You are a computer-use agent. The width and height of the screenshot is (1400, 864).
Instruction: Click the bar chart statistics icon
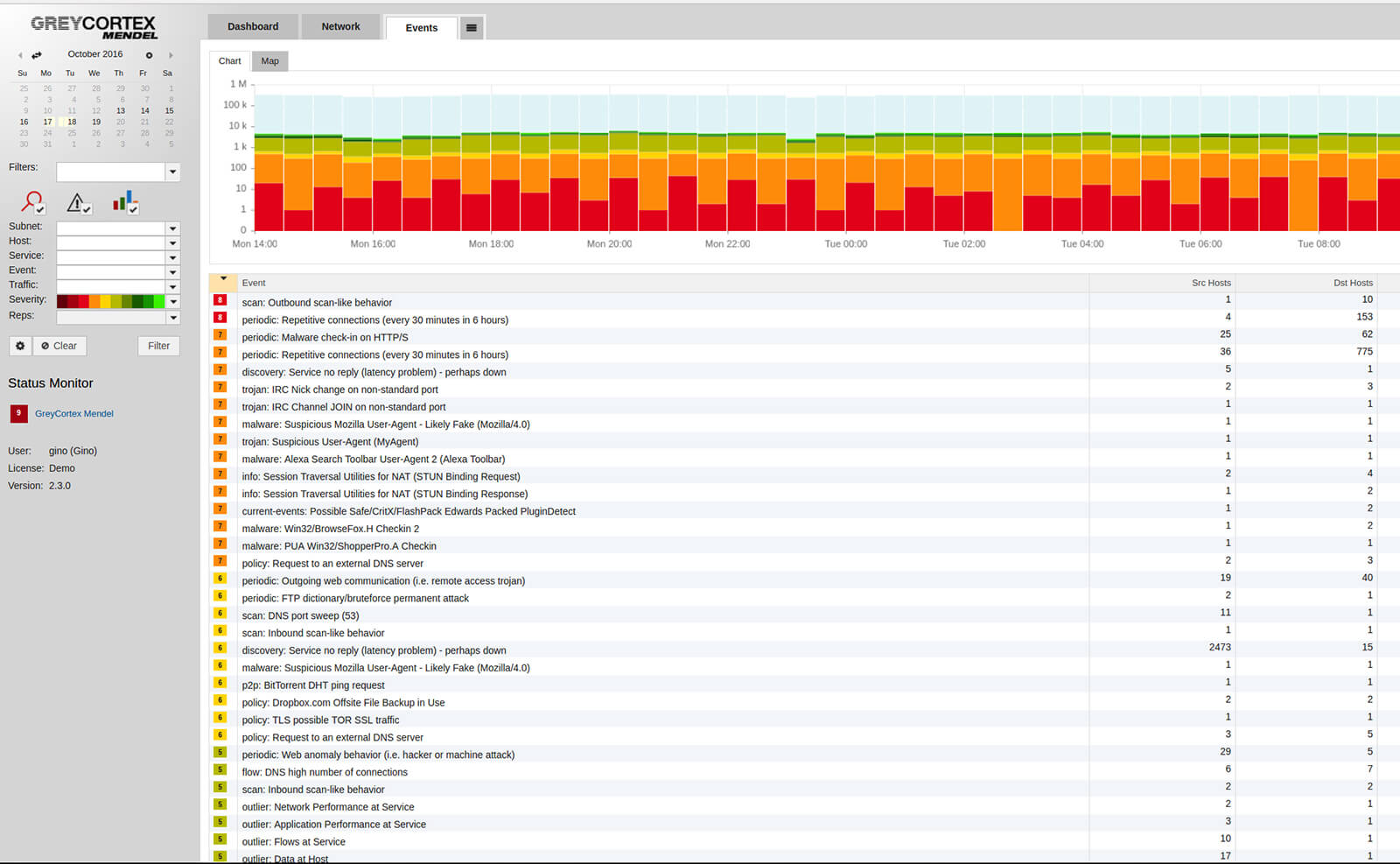[x=122, y=200]
